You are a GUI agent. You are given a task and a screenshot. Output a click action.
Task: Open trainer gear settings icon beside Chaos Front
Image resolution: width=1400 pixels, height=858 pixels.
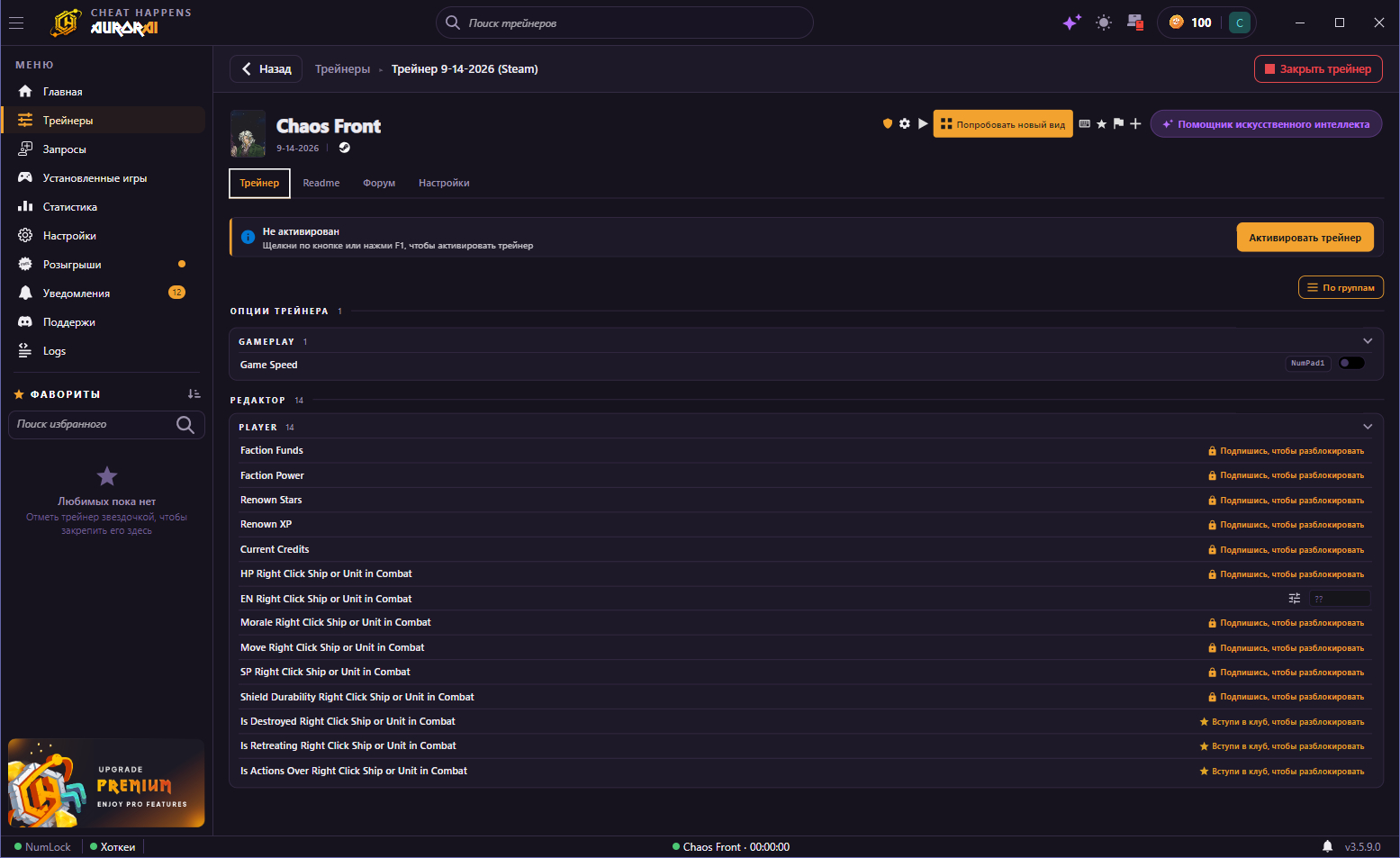pos(904,123)
